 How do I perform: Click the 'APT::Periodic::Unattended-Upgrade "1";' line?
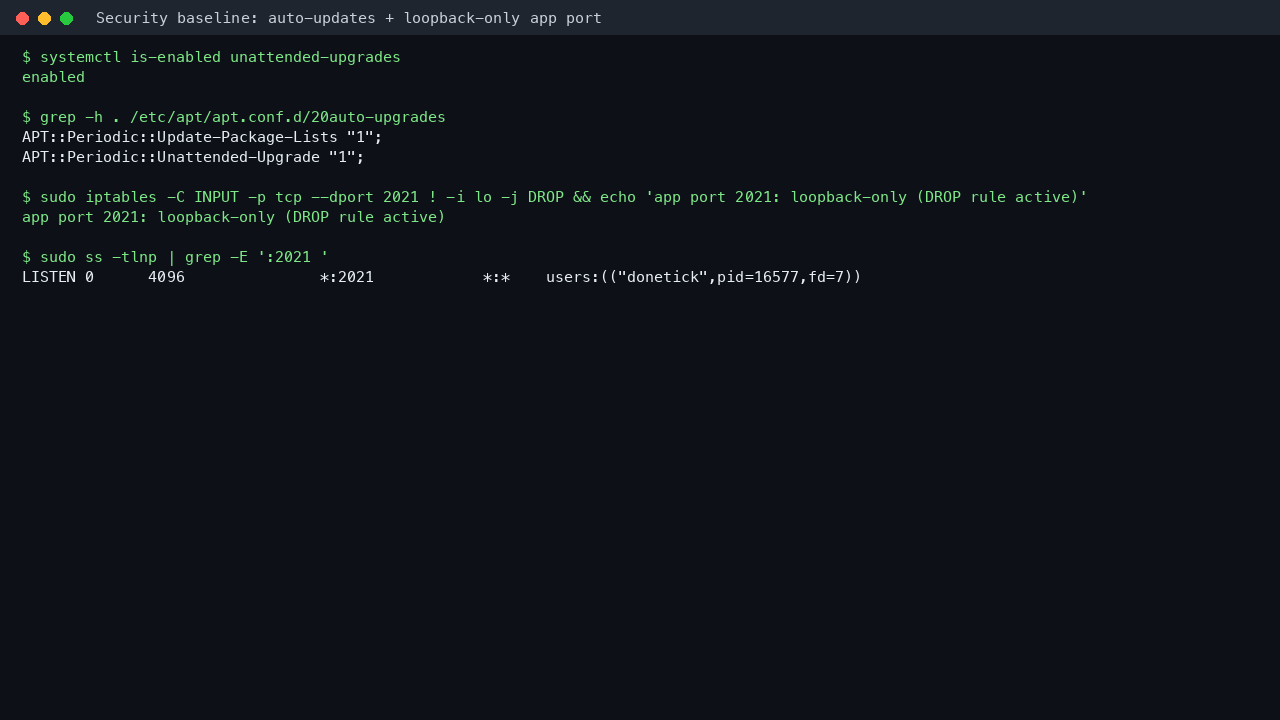193,157
